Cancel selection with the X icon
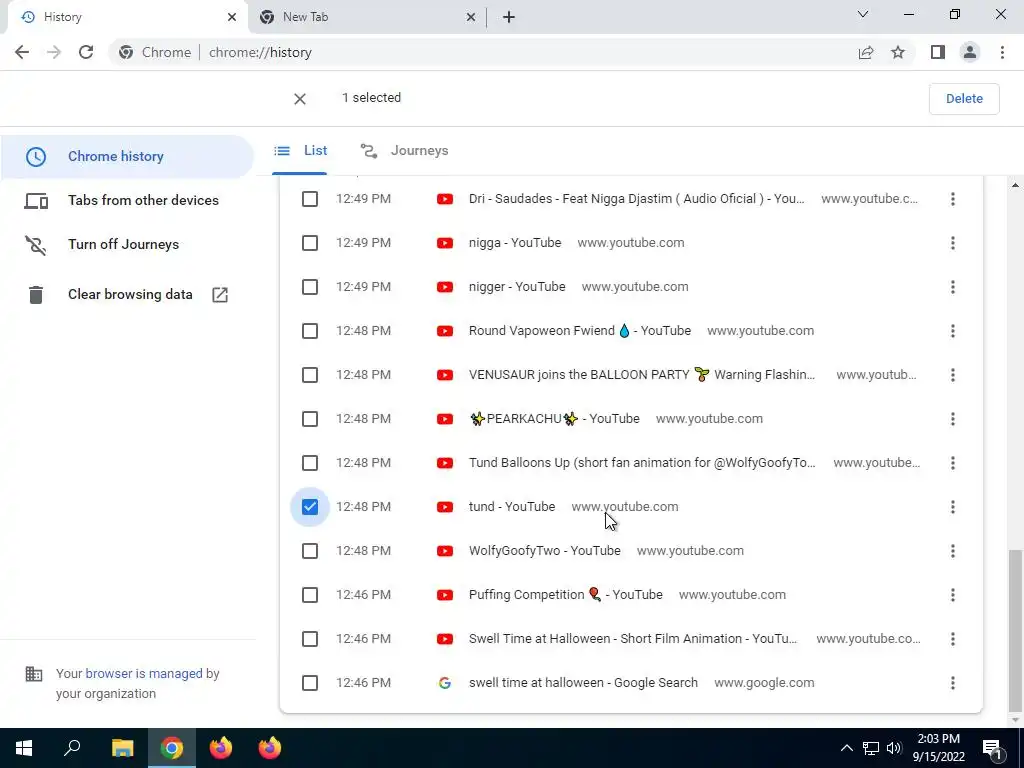 [x=300, y=99]
